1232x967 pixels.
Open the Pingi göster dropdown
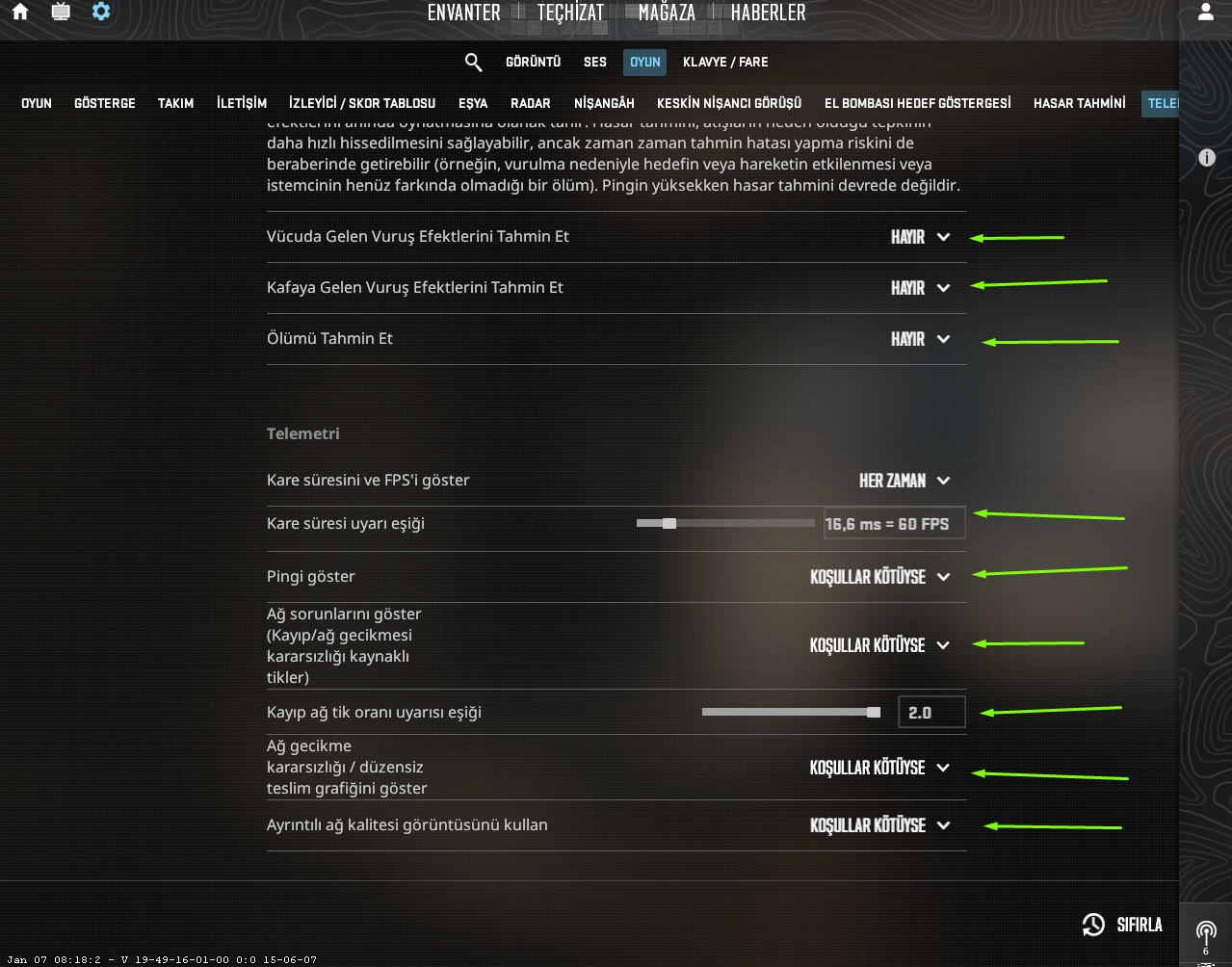879,577
